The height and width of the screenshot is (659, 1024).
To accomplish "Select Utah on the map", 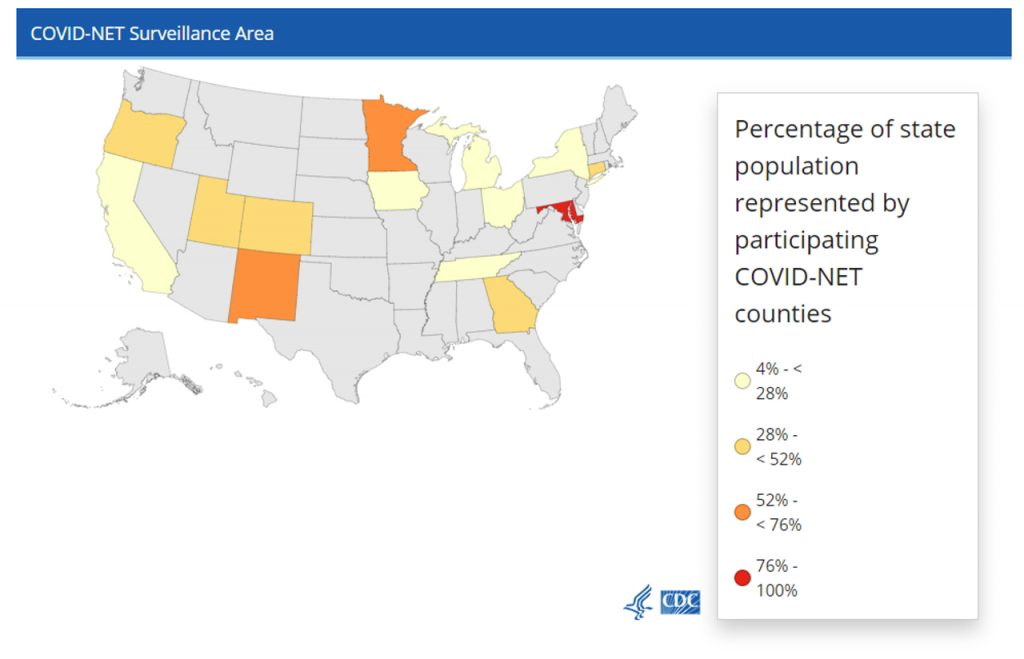I will click(x=216, y=214).
